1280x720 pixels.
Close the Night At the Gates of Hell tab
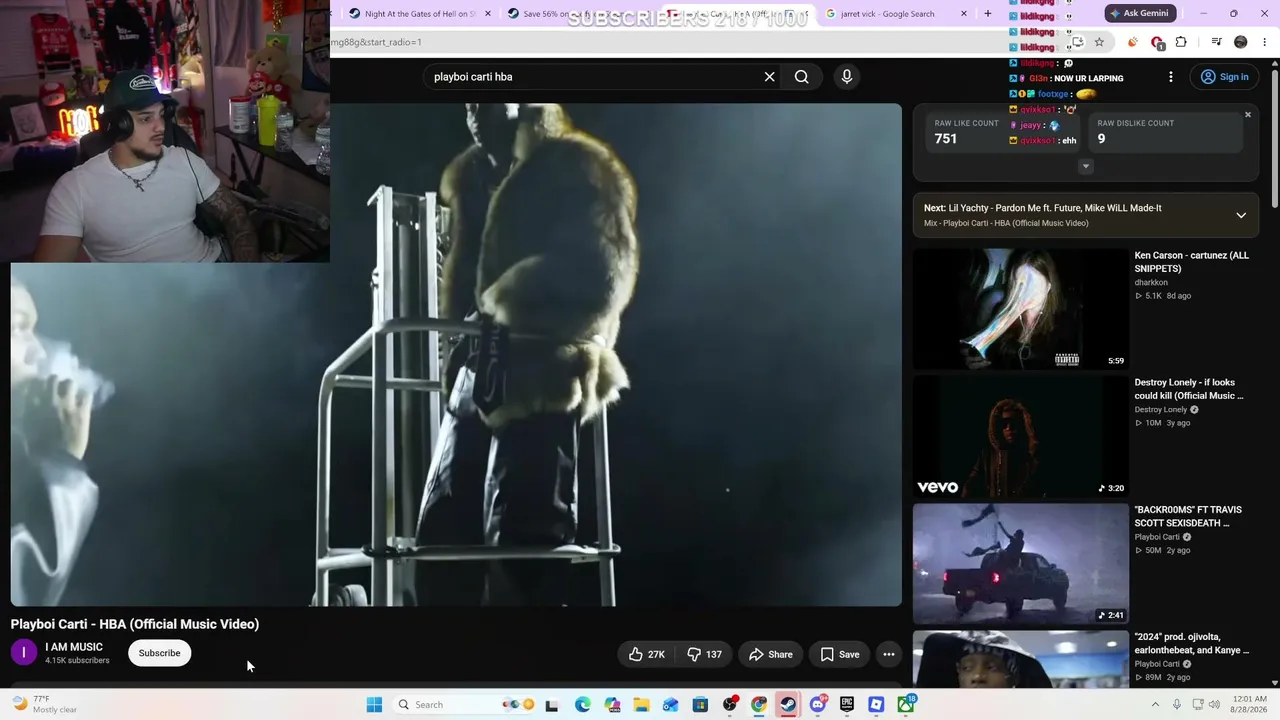[488, 14]
